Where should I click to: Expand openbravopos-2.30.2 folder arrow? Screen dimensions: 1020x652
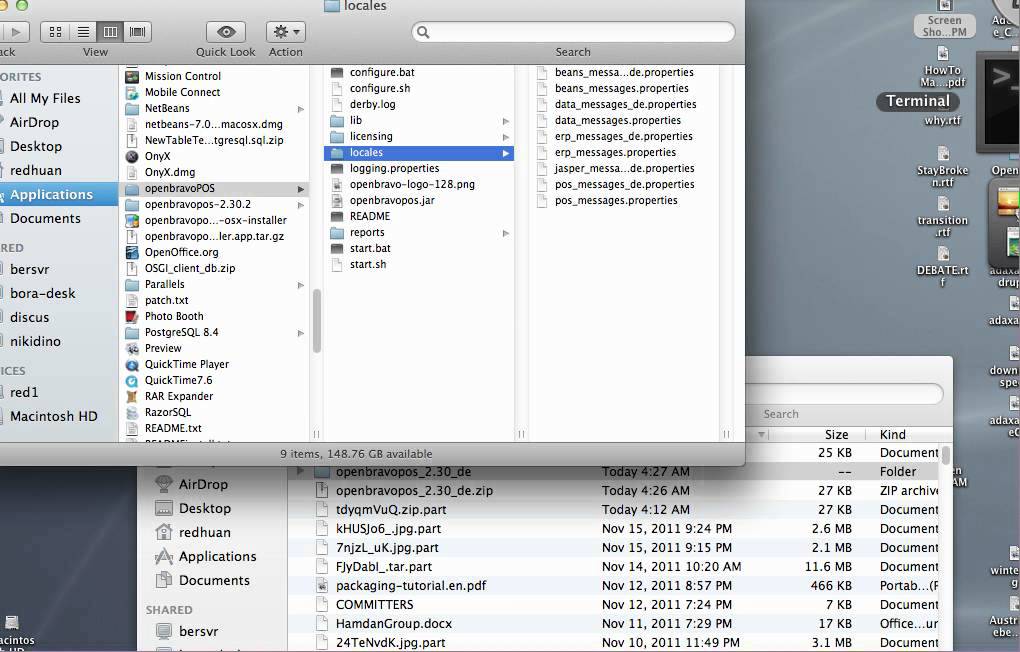coord(301,205)
